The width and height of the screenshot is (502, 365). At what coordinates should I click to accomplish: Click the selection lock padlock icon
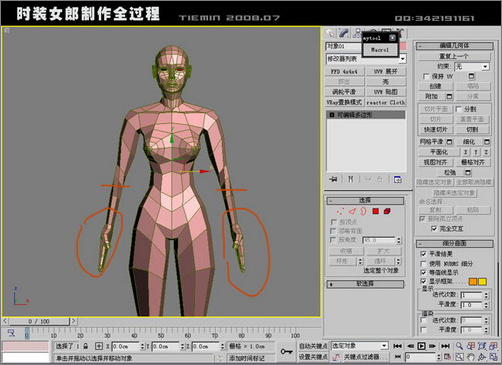86,346
